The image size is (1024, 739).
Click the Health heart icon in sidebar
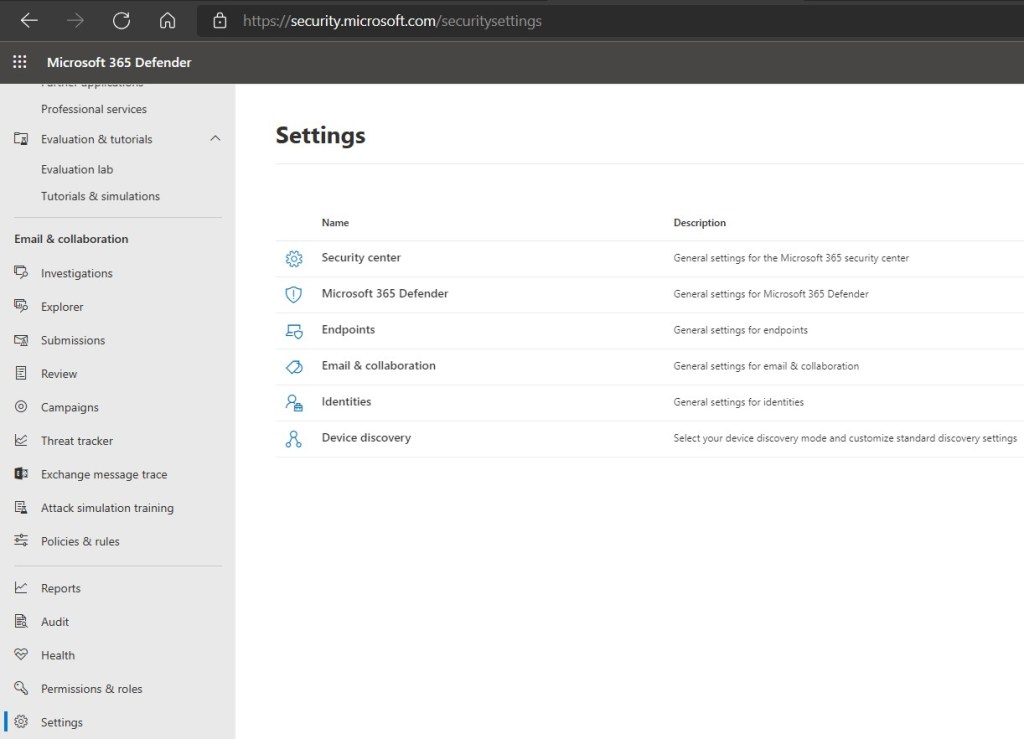(x=21, y=655)
